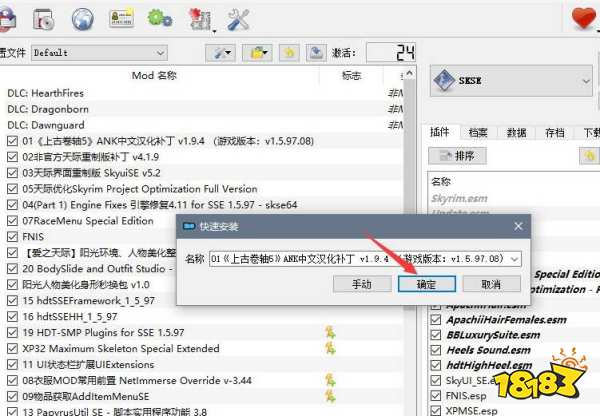
Task: Click the restore backup icon beside the folder button
Action: (289, 53)
